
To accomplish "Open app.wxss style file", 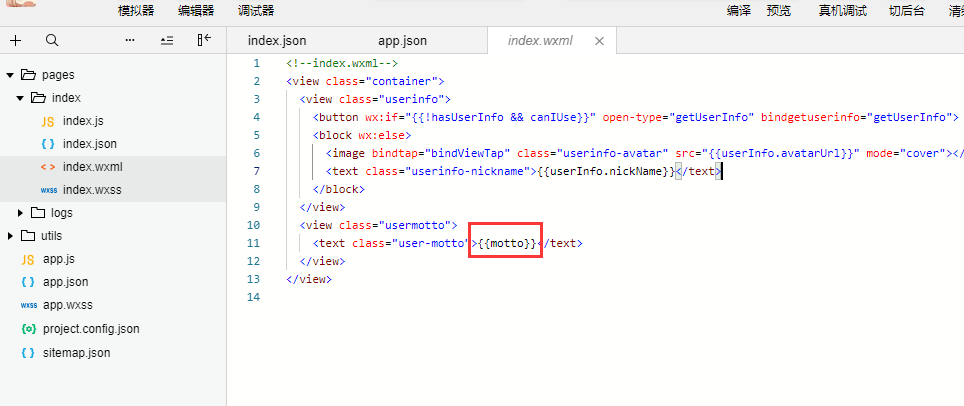I will point(68,305).
